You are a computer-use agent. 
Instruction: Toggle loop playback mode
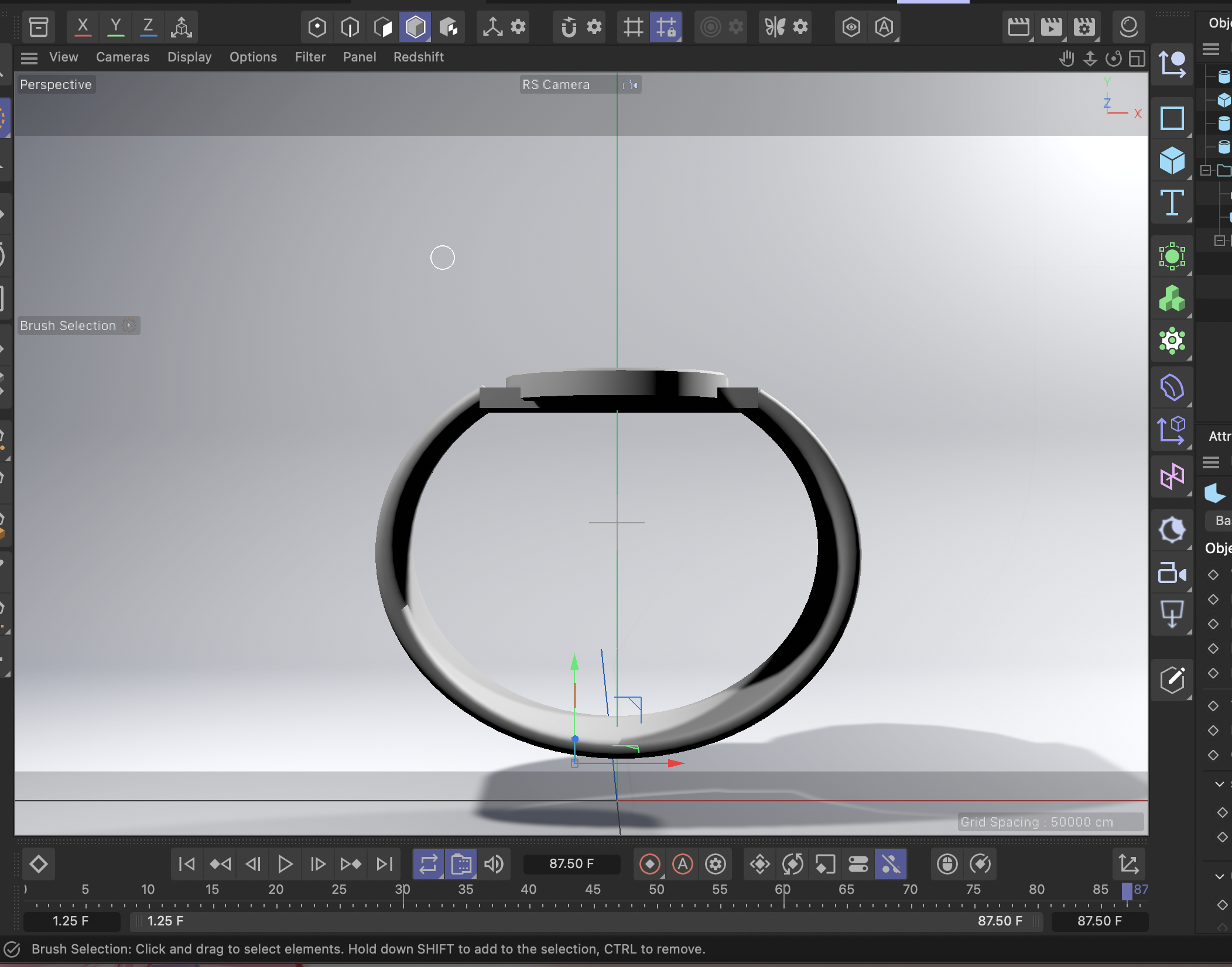point(428,864)
